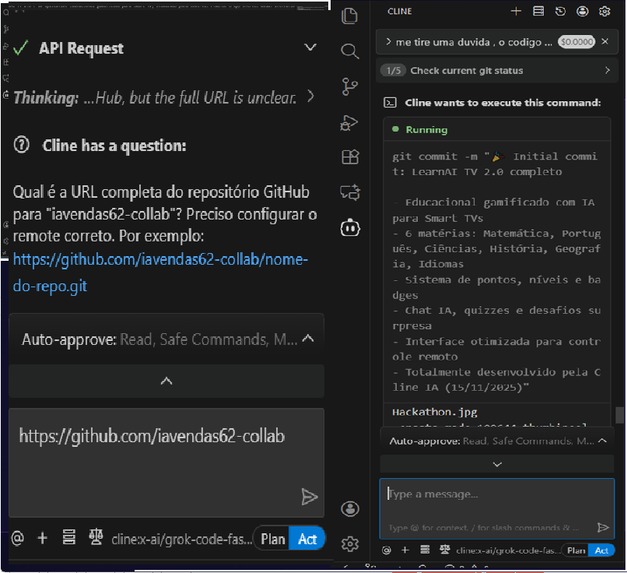This screenshot has width=627, height=573.
Task: Open Source Control branch icon
Action: coord(350,86)
